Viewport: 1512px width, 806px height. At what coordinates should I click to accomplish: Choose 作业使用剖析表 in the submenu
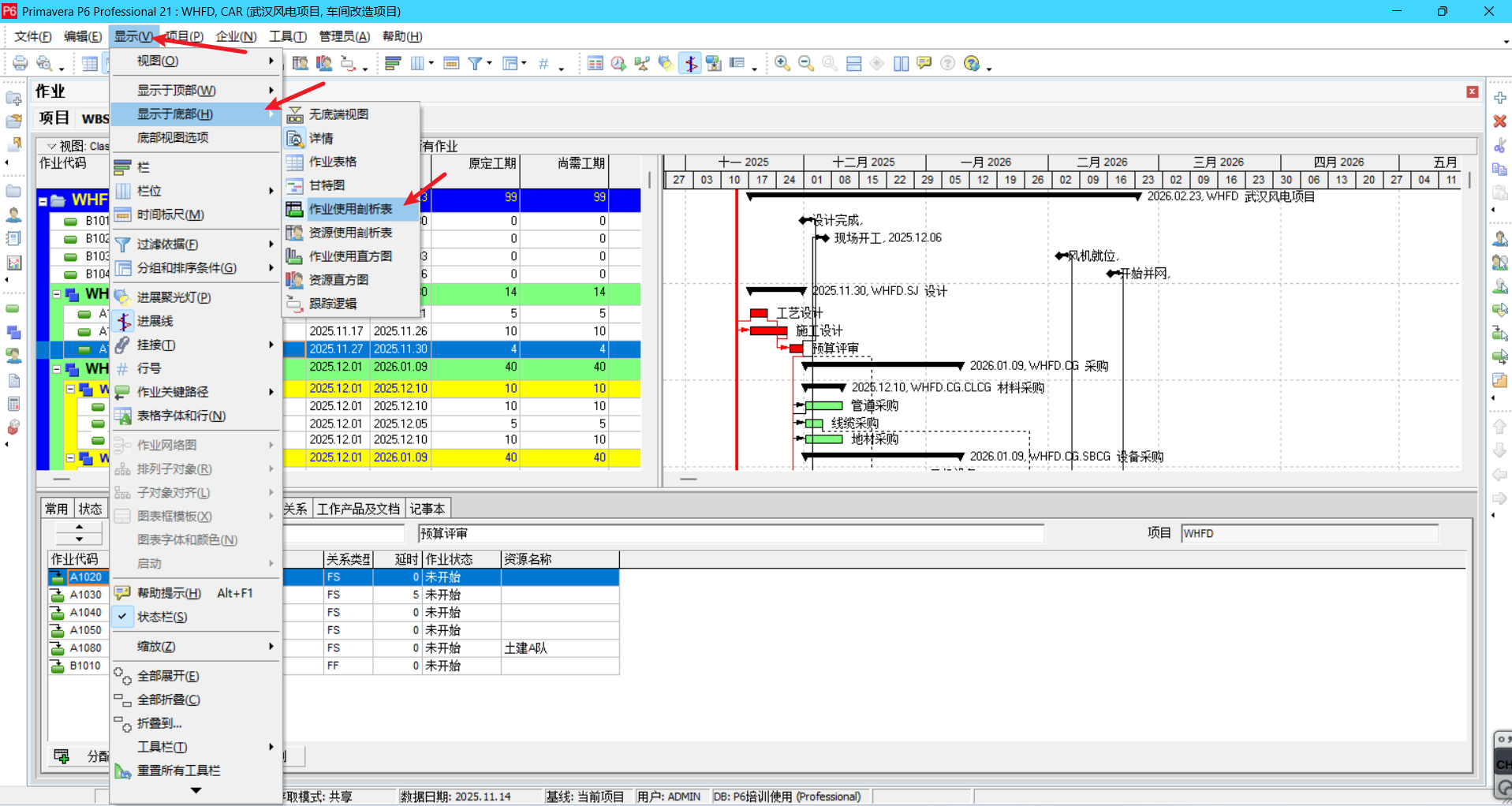[x=351, y=209]
